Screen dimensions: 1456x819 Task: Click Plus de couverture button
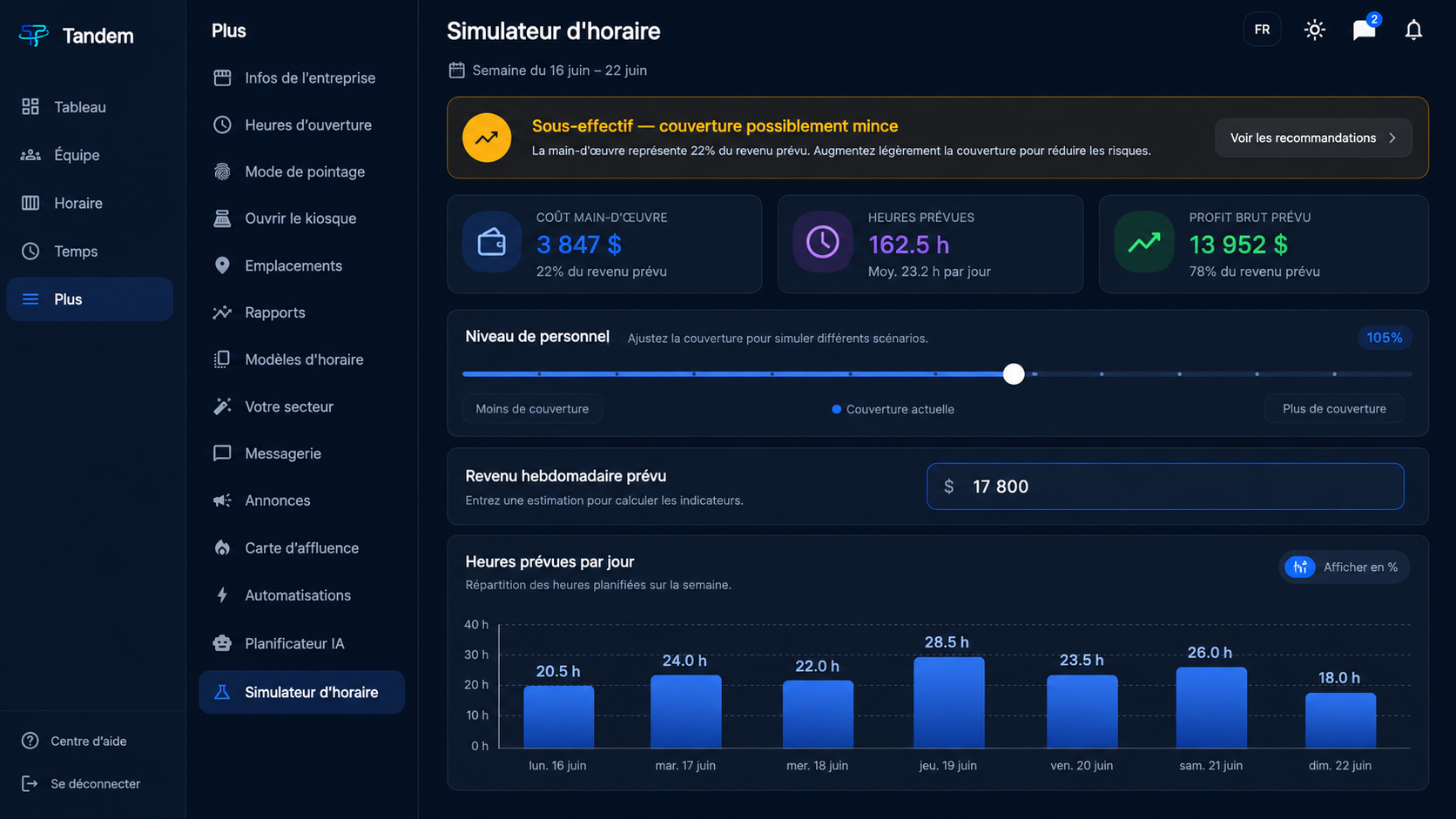pos(1334,409)
